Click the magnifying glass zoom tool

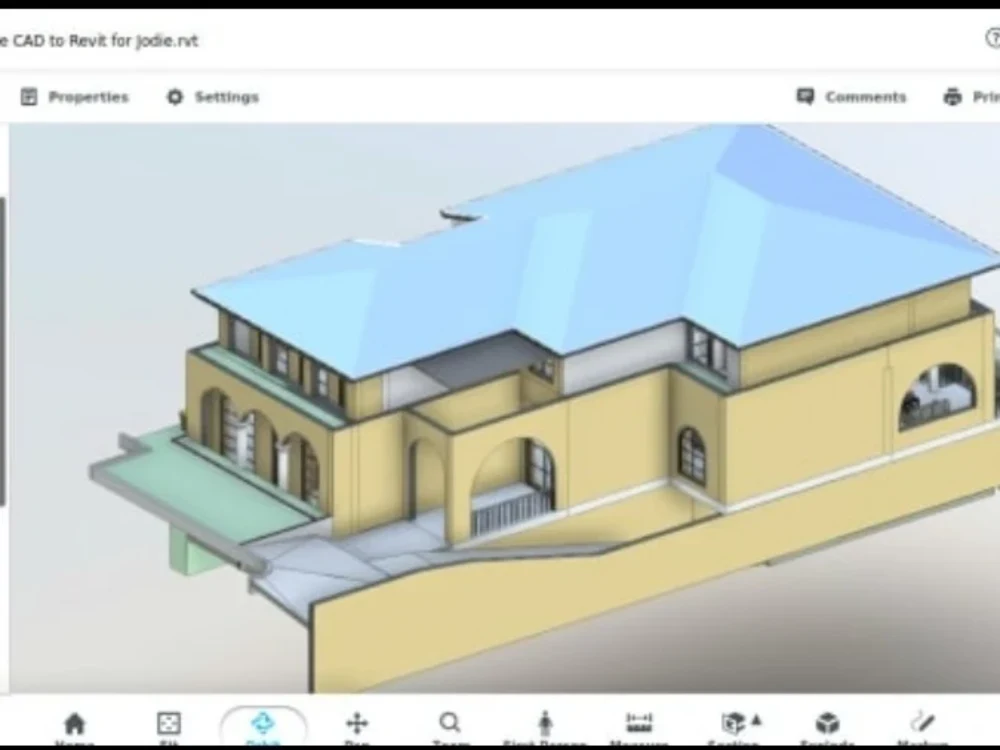tap(449, 722)
